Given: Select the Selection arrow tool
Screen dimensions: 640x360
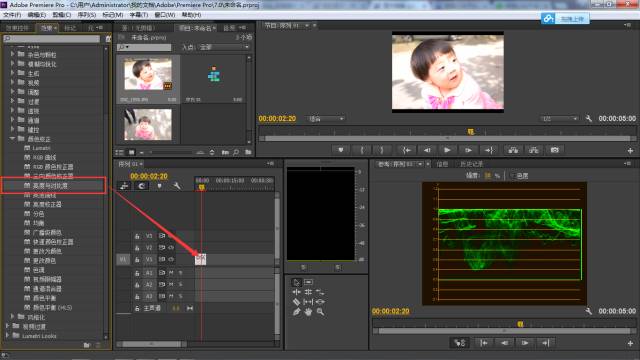Looking at the screenshot, I should pos(297,282).
